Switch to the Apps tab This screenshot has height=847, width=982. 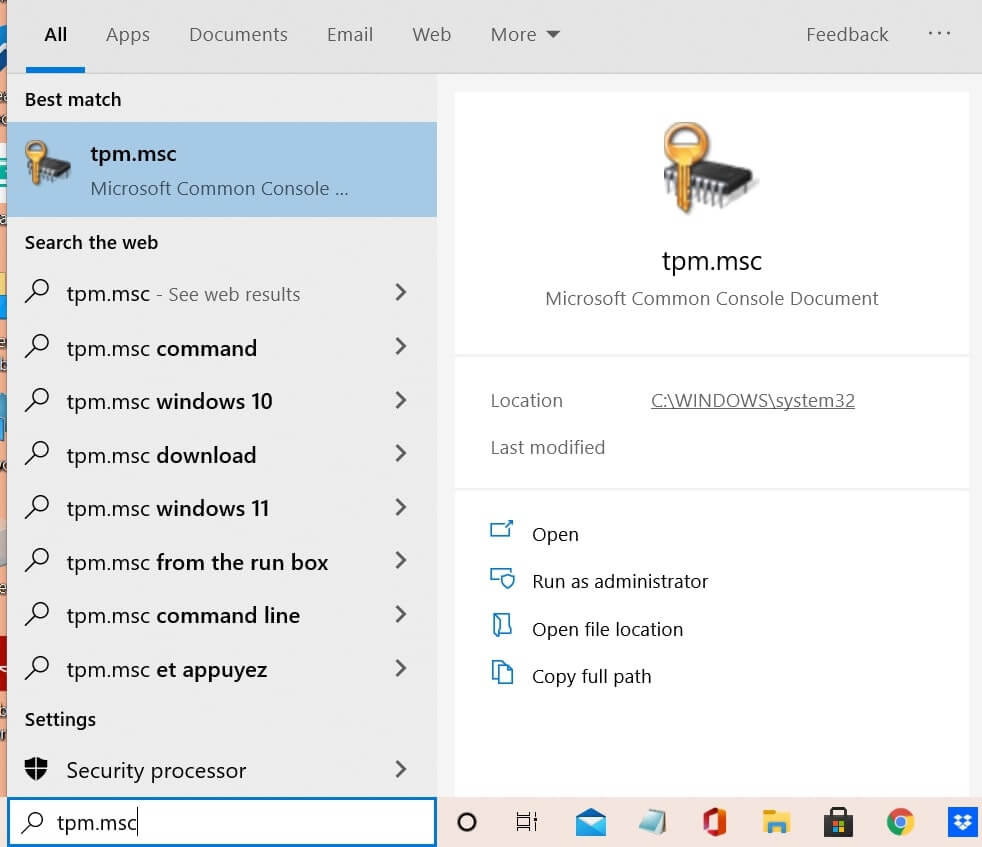(128, 35)
